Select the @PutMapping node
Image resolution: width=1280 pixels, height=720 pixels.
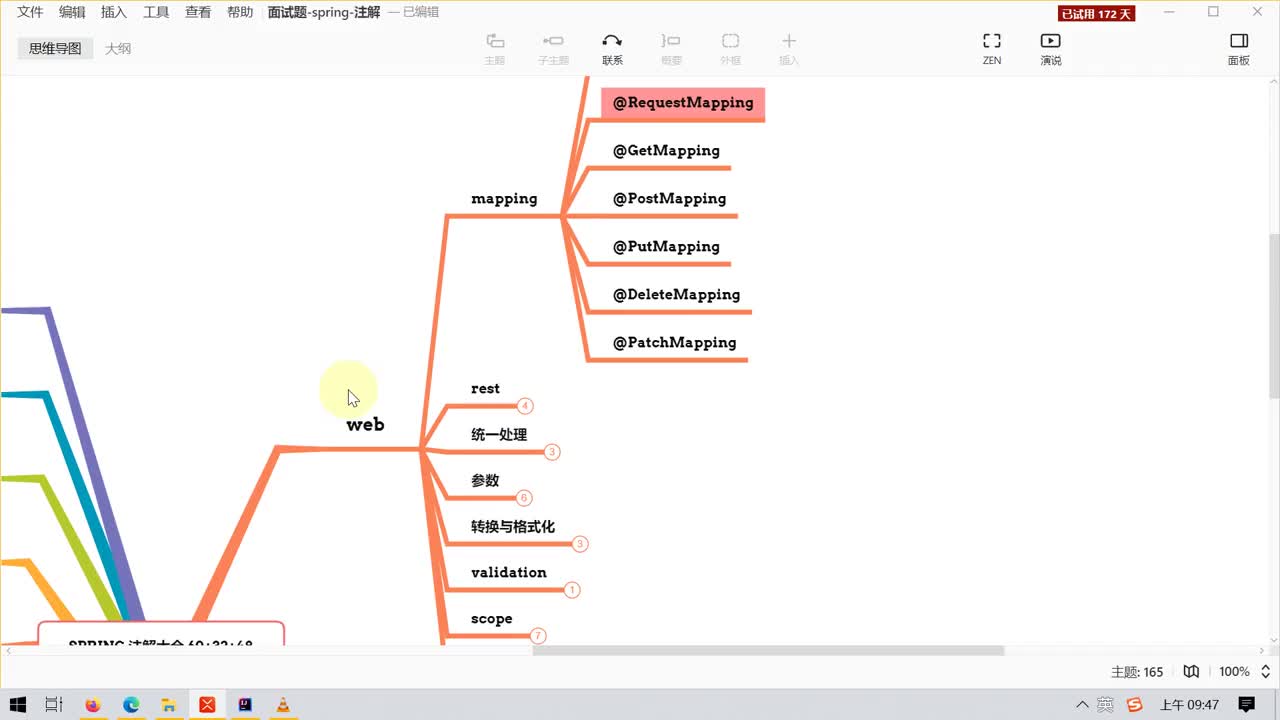(x=666, y=247)
